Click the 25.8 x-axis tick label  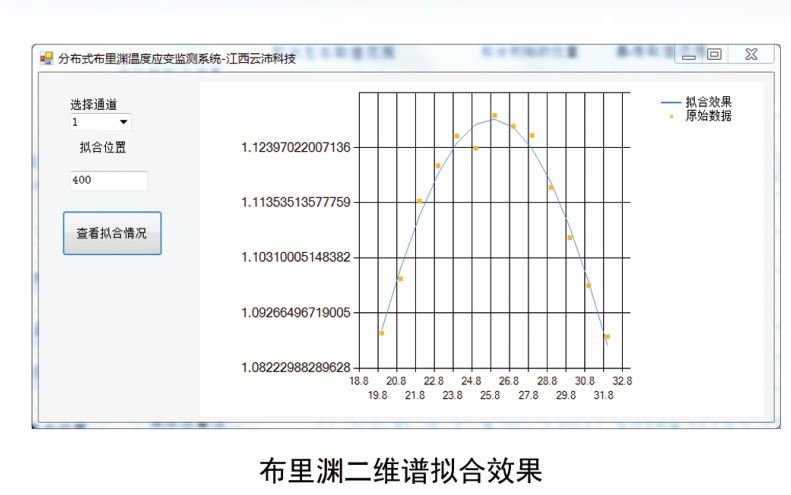(x=490, y=396)
